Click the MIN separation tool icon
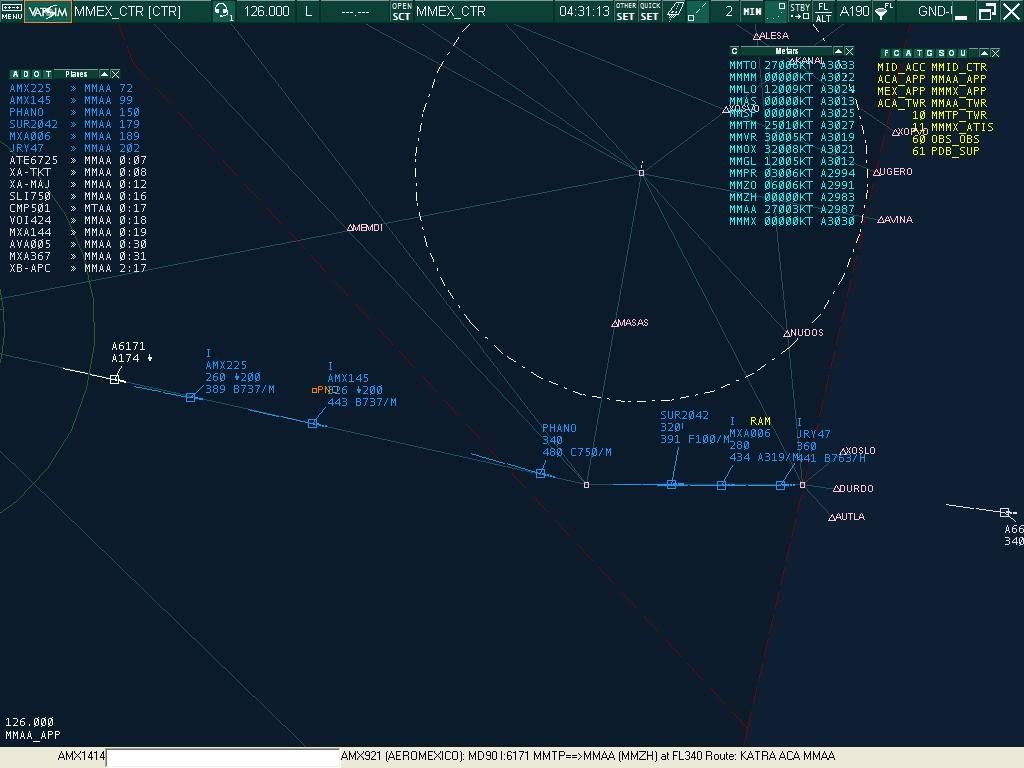This screenshot has width=1024, height=768. coord(752,12)
